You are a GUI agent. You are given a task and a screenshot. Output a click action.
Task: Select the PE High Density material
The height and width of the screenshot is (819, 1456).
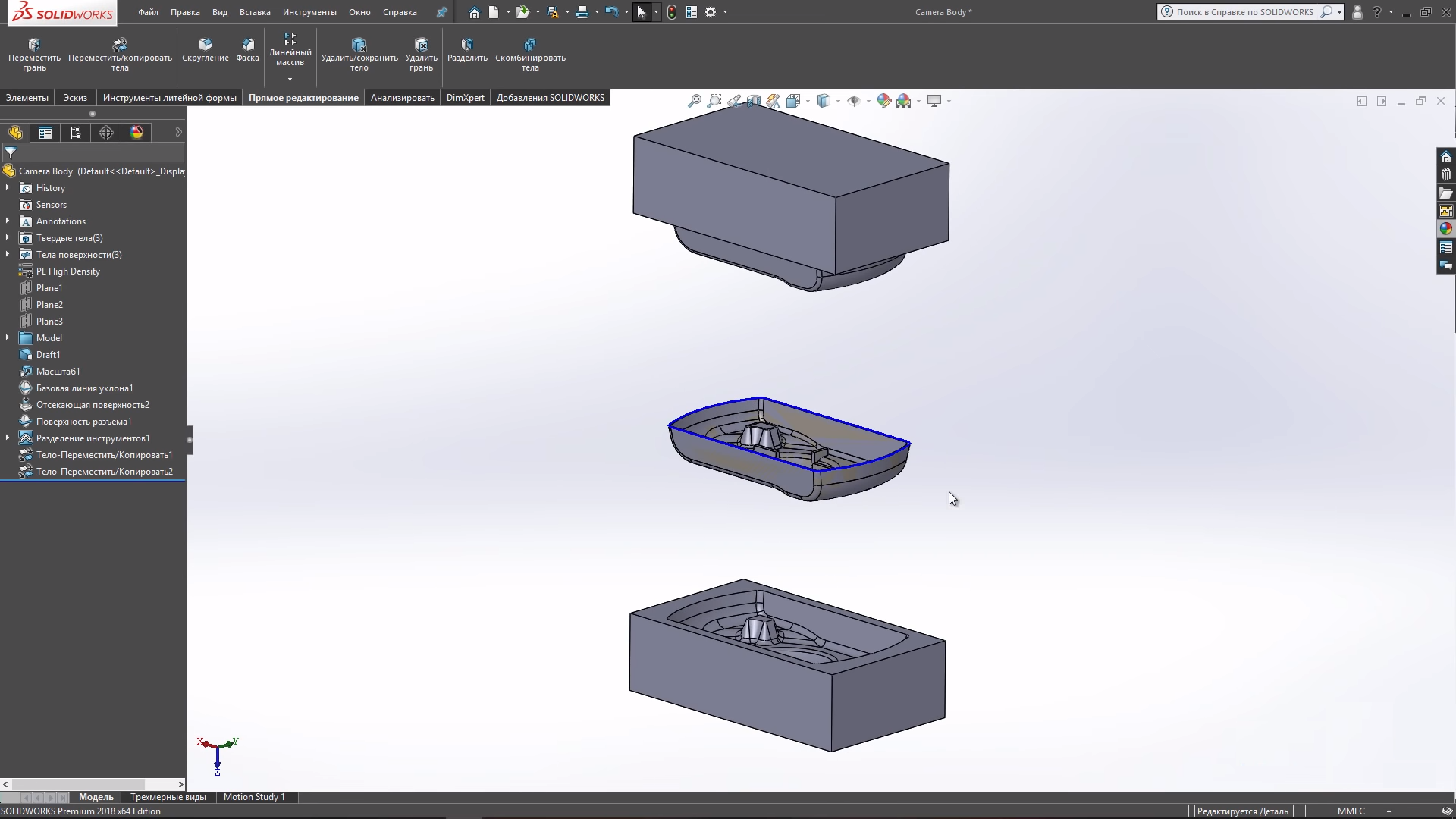[67, 271]
